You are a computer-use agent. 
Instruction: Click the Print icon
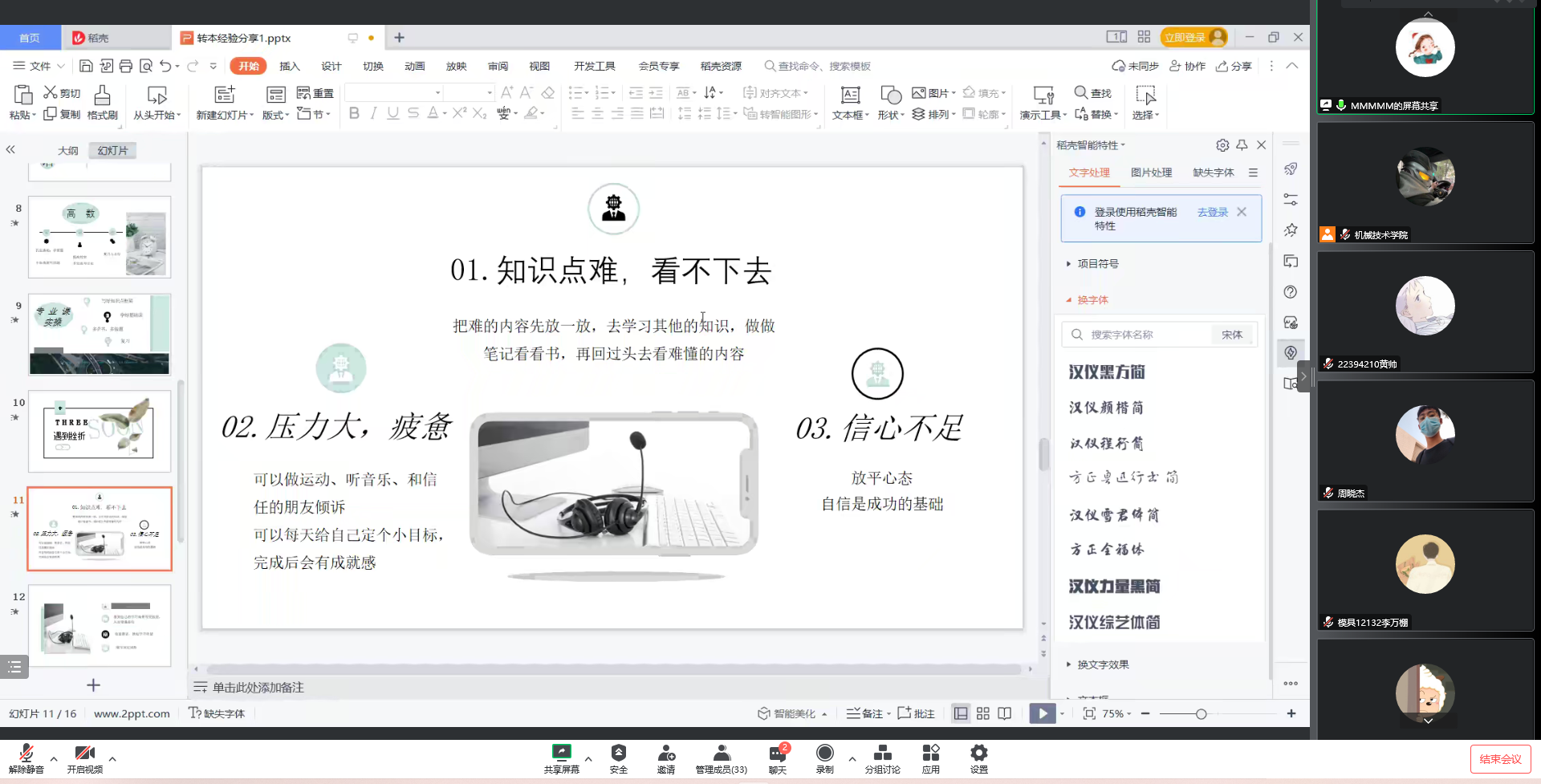(126, 66)
